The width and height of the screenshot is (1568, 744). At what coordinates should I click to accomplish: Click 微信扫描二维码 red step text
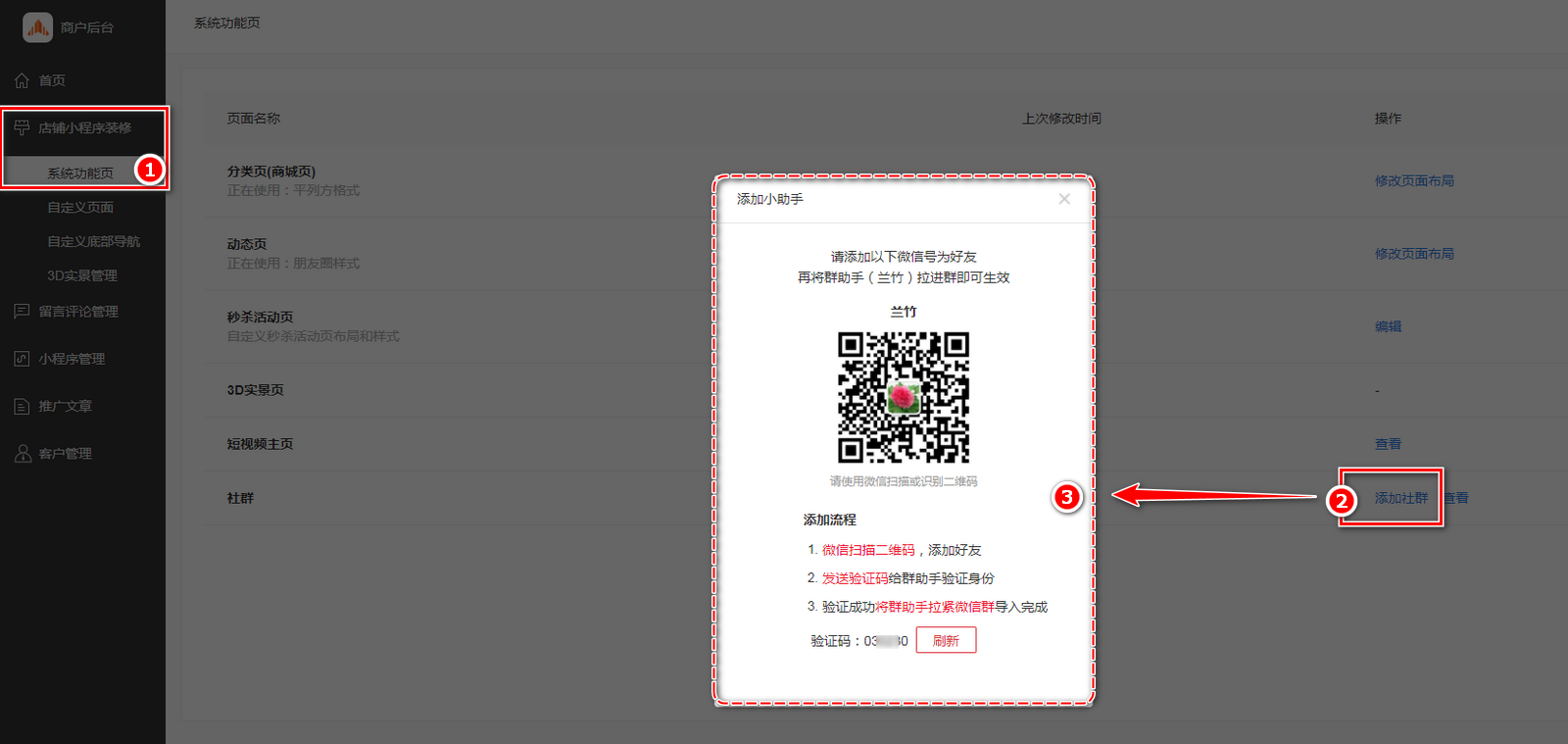coord(868,550)
